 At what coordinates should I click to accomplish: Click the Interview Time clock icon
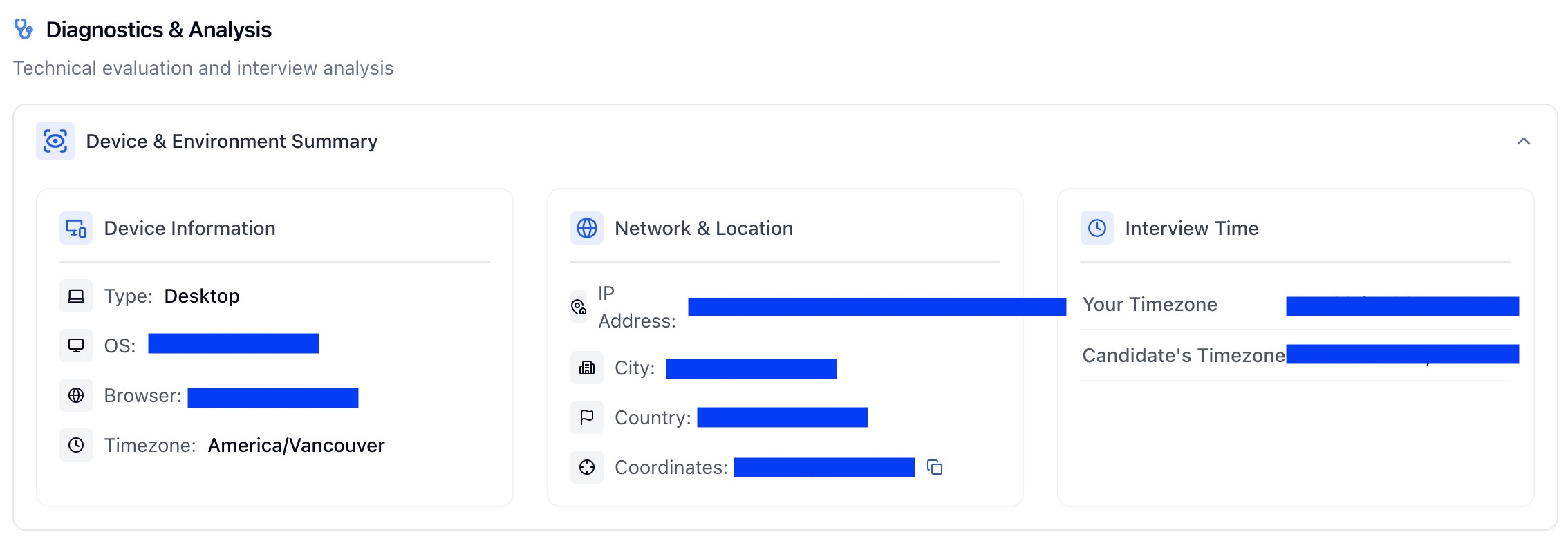pyautogui.click(x=1097, y=228)
